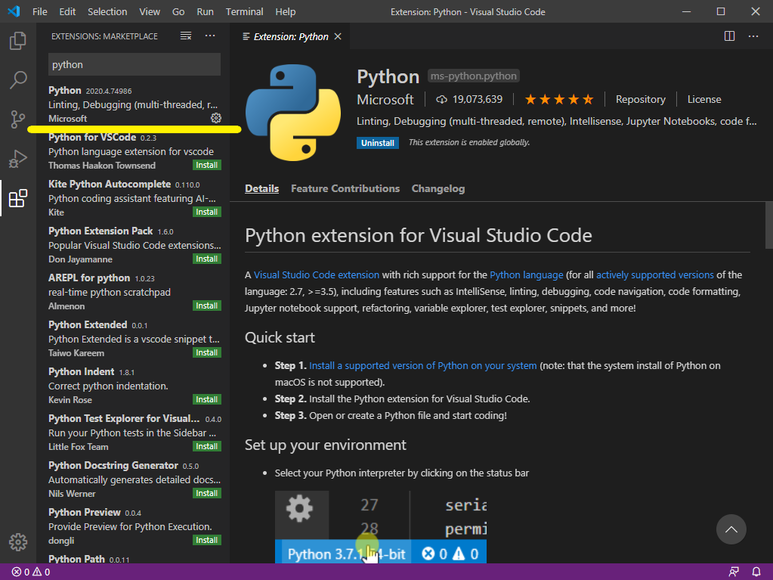Install Python Extended extension
This screenshot has height=580, width=773.
[x=207, y=352]
